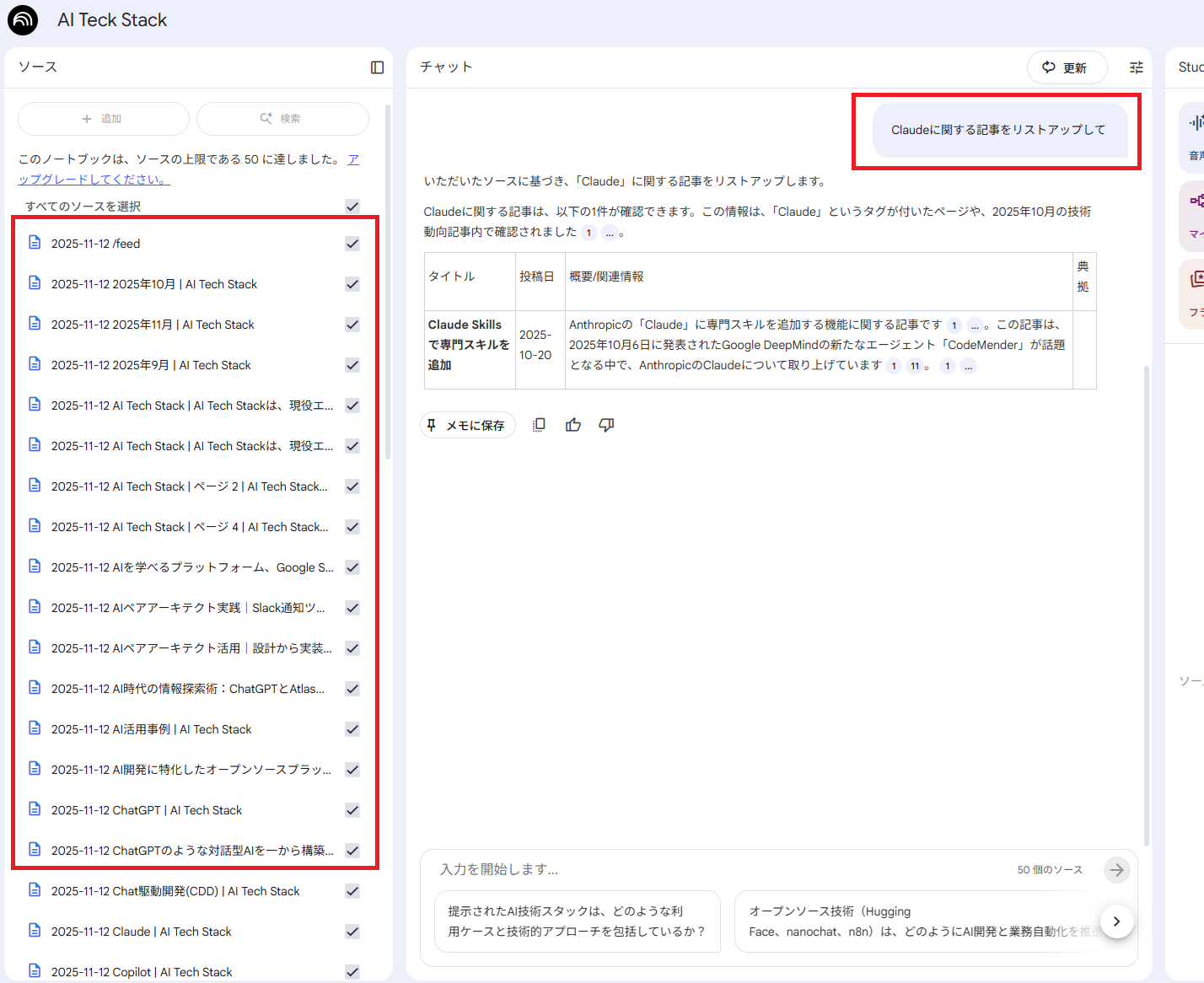Expand more citations at the table summary's end
Screen dimensions: 1204x983
tap(968, 366)
